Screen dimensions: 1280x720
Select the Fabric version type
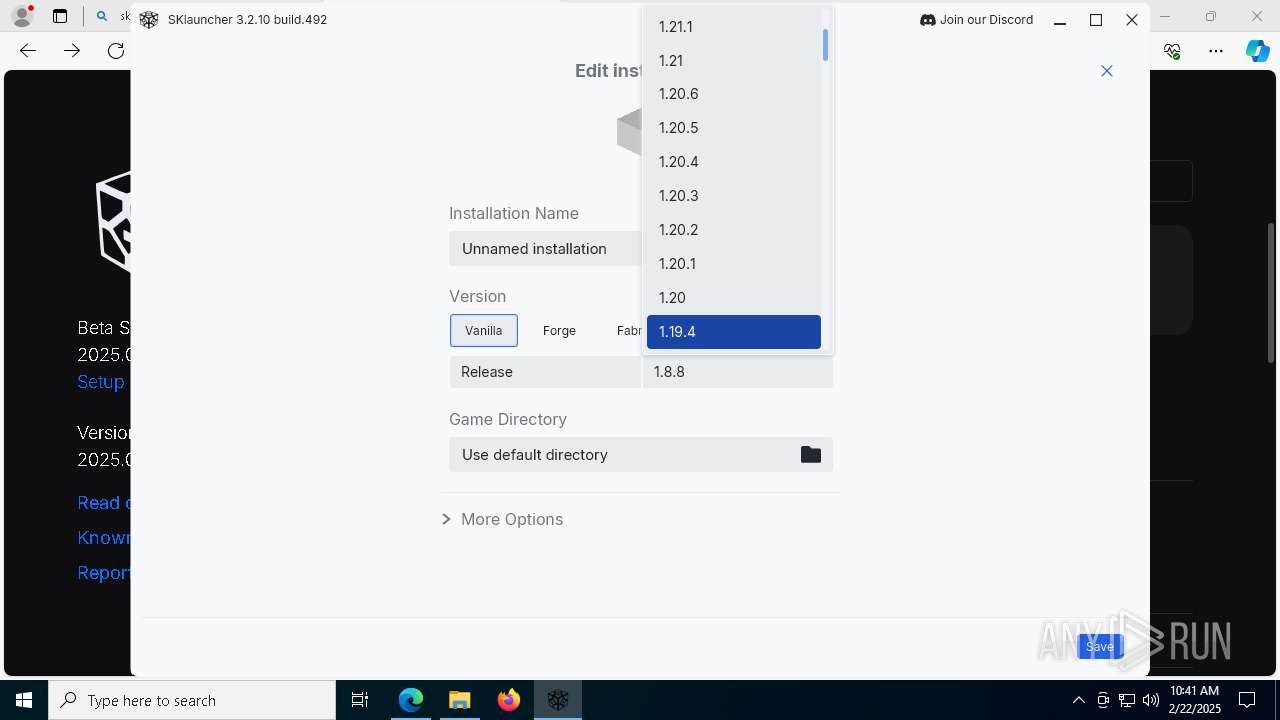pos(628,331)
